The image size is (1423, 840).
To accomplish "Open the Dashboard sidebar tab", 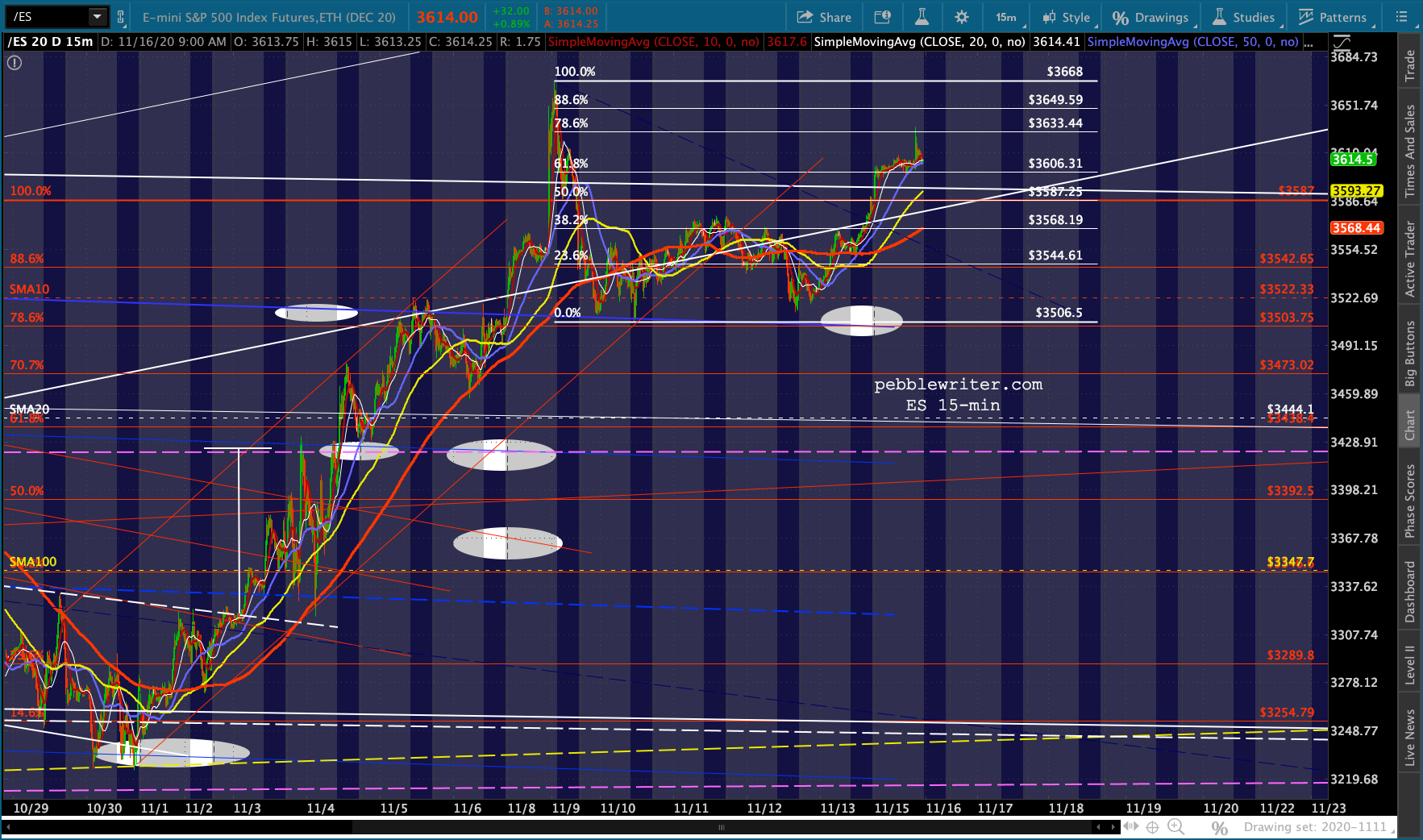I will pyautogui.click(x=1410, y=592).
